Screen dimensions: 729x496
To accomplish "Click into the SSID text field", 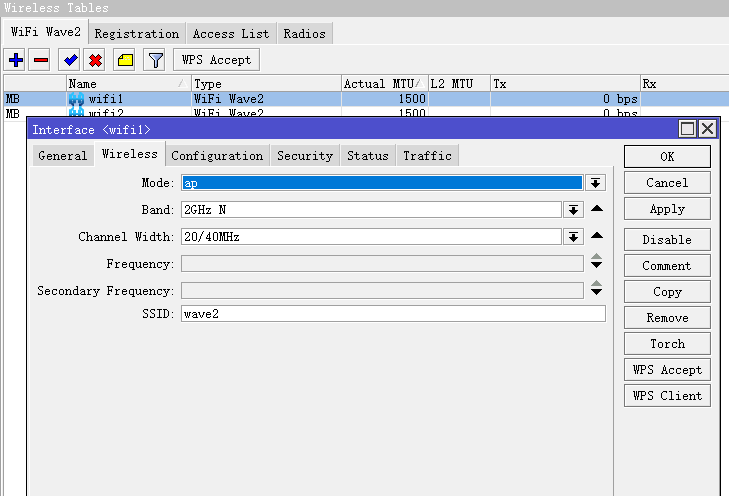I will tap(393, 314).
